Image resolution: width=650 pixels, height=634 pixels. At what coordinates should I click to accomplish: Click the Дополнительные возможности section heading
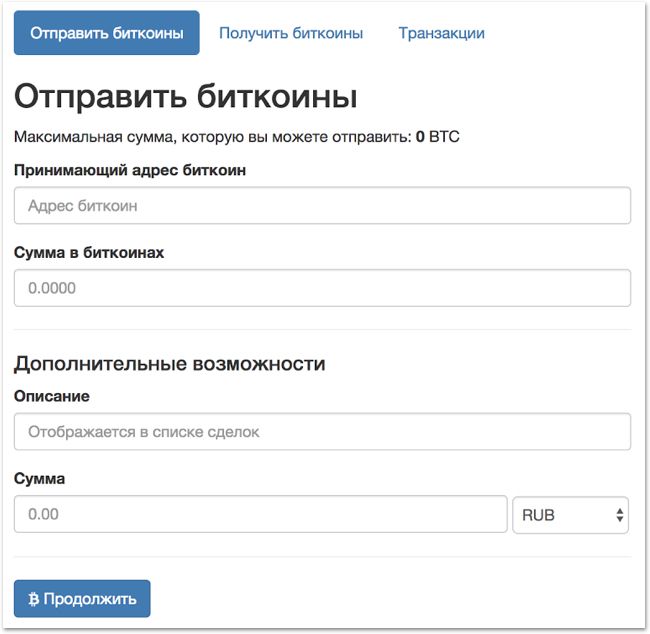(x=170, y=363)
